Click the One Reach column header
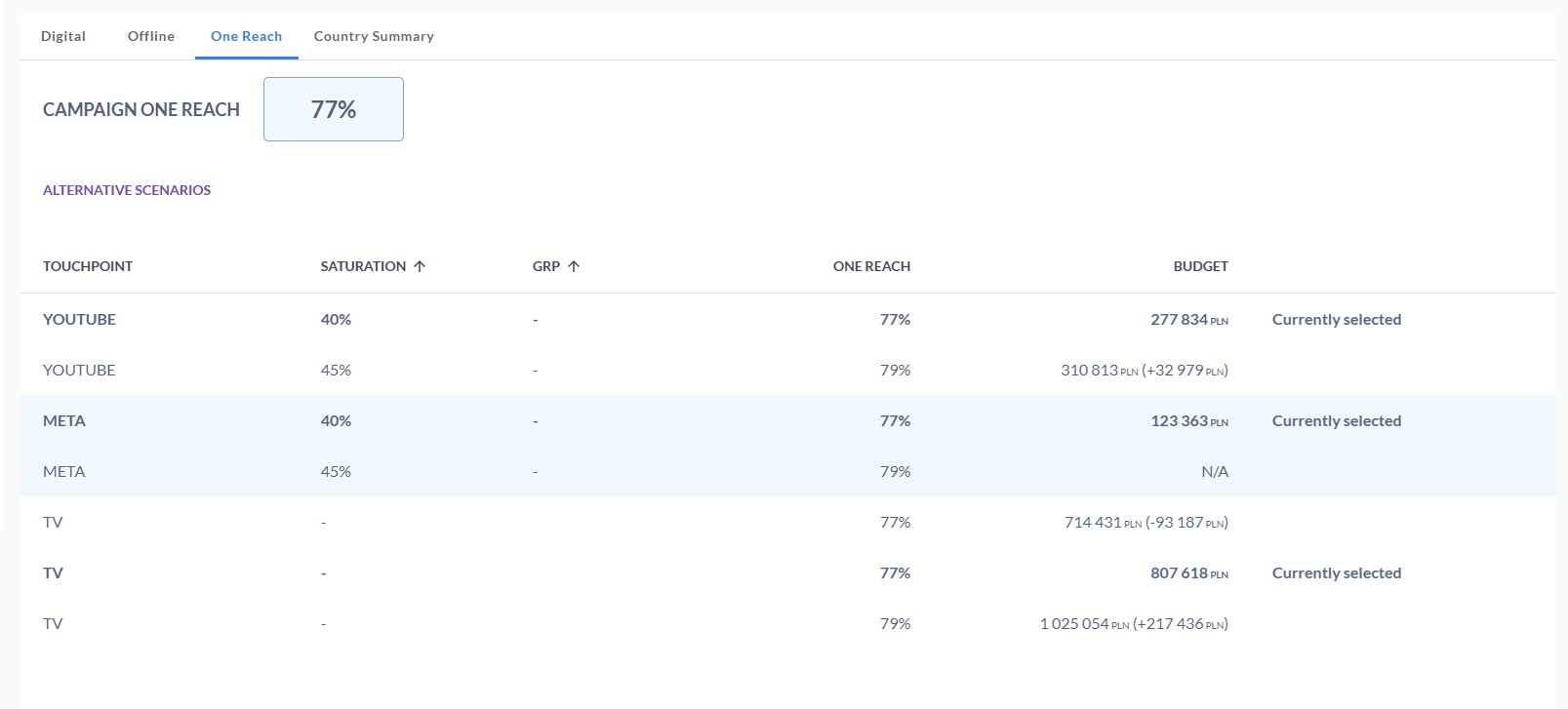The image size is (1568, 709). pos(871,266)
